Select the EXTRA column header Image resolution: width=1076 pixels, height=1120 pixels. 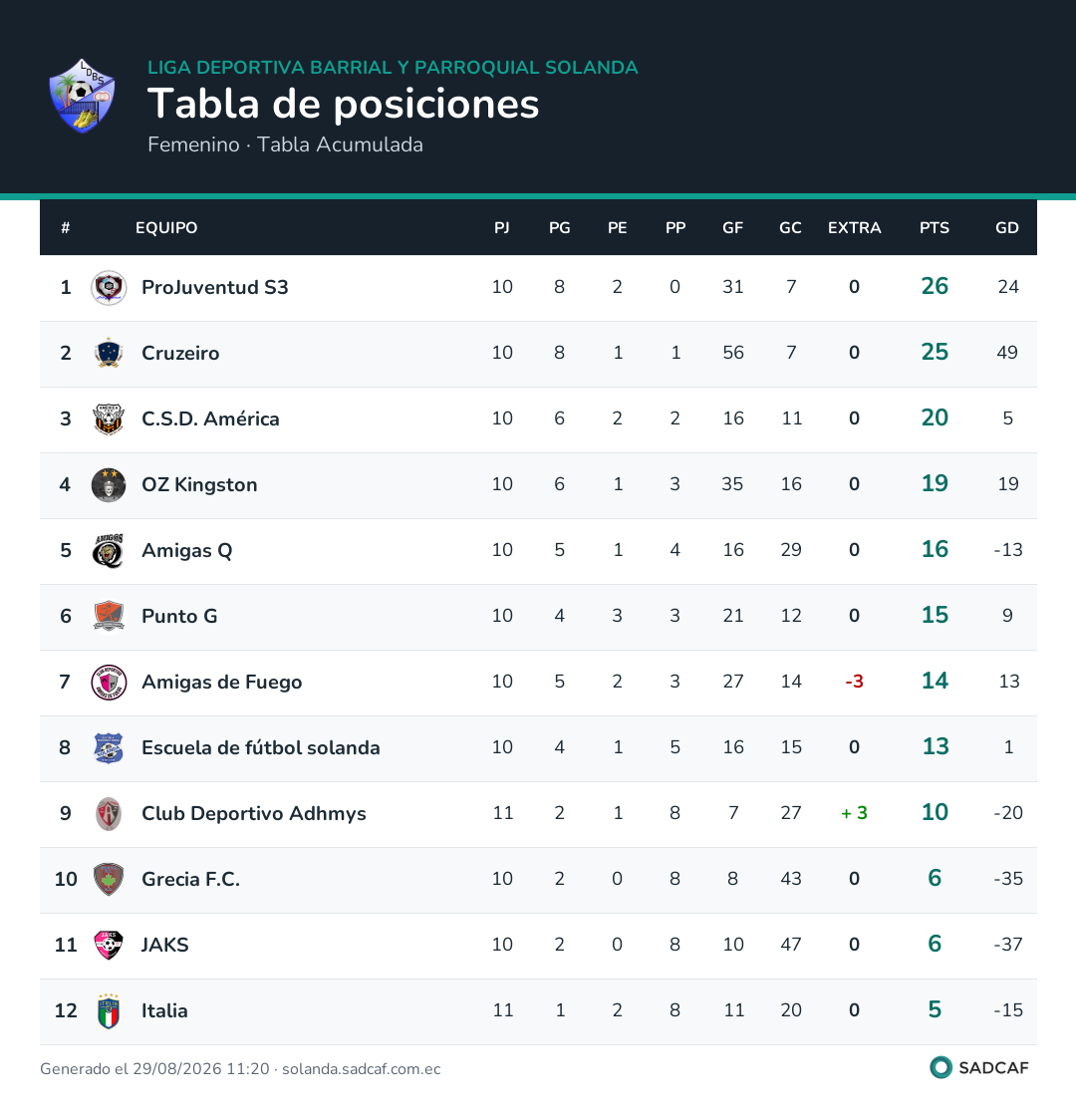854,228
